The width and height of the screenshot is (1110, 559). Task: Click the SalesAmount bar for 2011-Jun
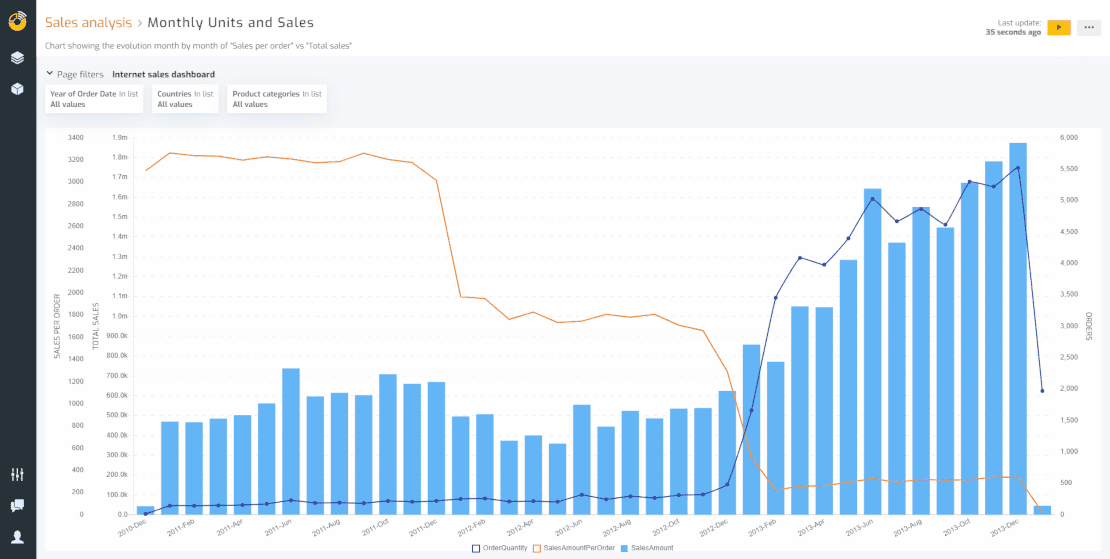(291, 442)
